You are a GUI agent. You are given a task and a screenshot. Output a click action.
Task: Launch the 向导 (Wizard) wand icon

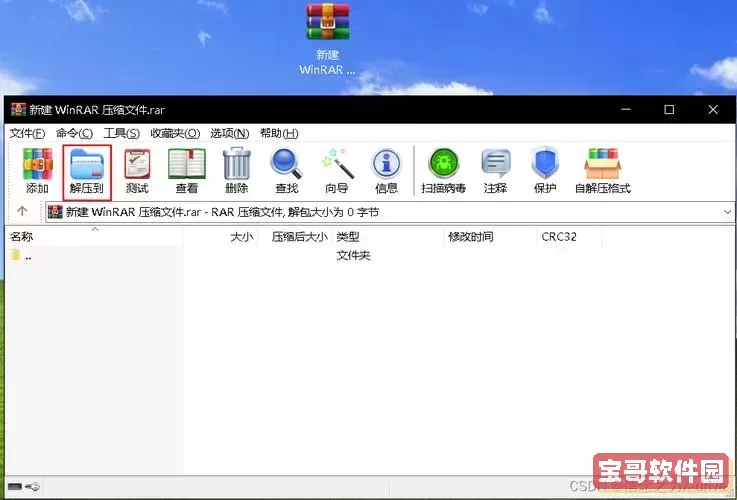click(x=337, y=171)
